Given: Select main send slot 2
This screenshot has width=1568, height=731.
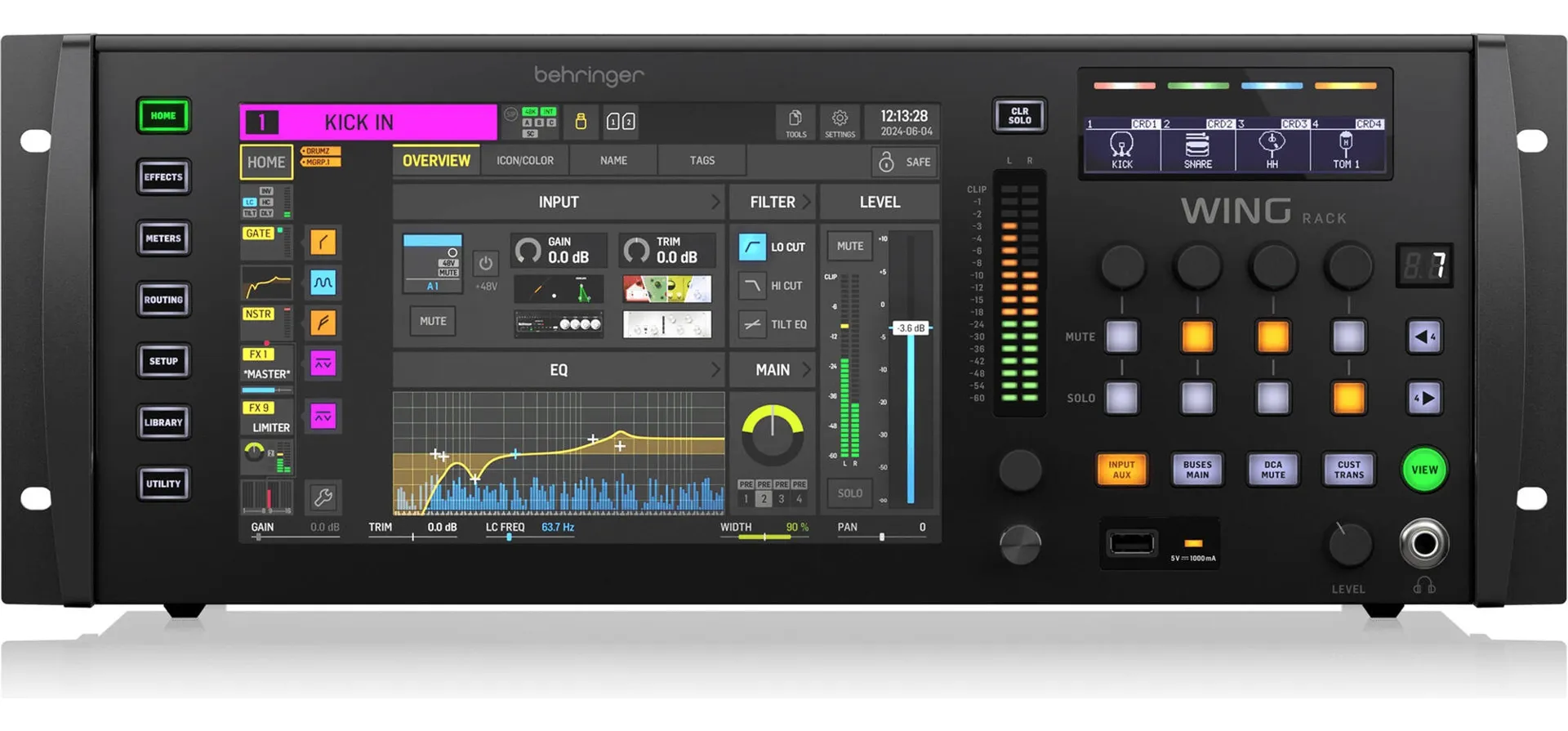Looking at the screenshot, I should pyautogui.click(x=764, y=498).
